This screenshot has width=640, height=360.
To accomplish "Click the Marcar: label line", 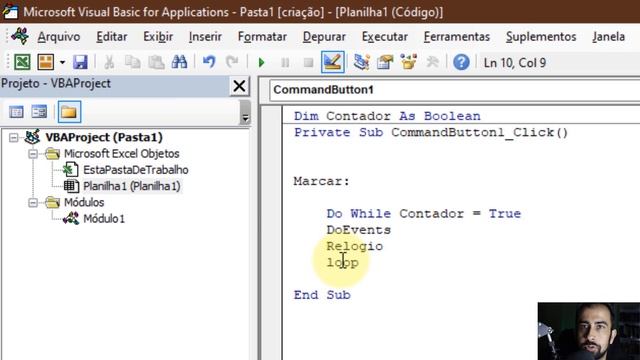I will click(x=322, y=181).
